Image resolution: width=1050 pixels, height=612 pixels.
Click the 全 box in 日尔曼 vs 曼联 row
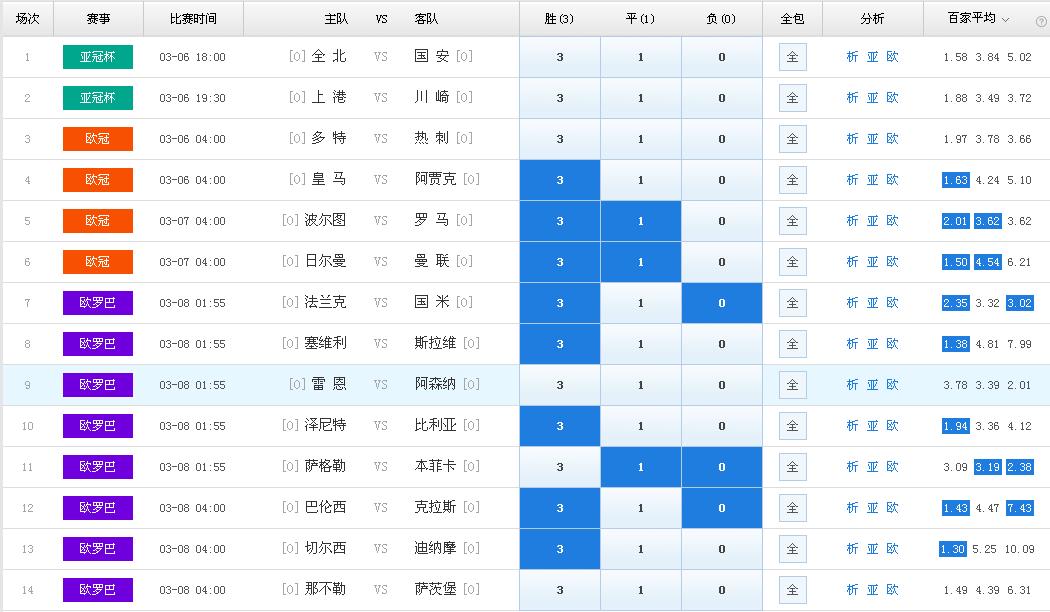point(792,262)
